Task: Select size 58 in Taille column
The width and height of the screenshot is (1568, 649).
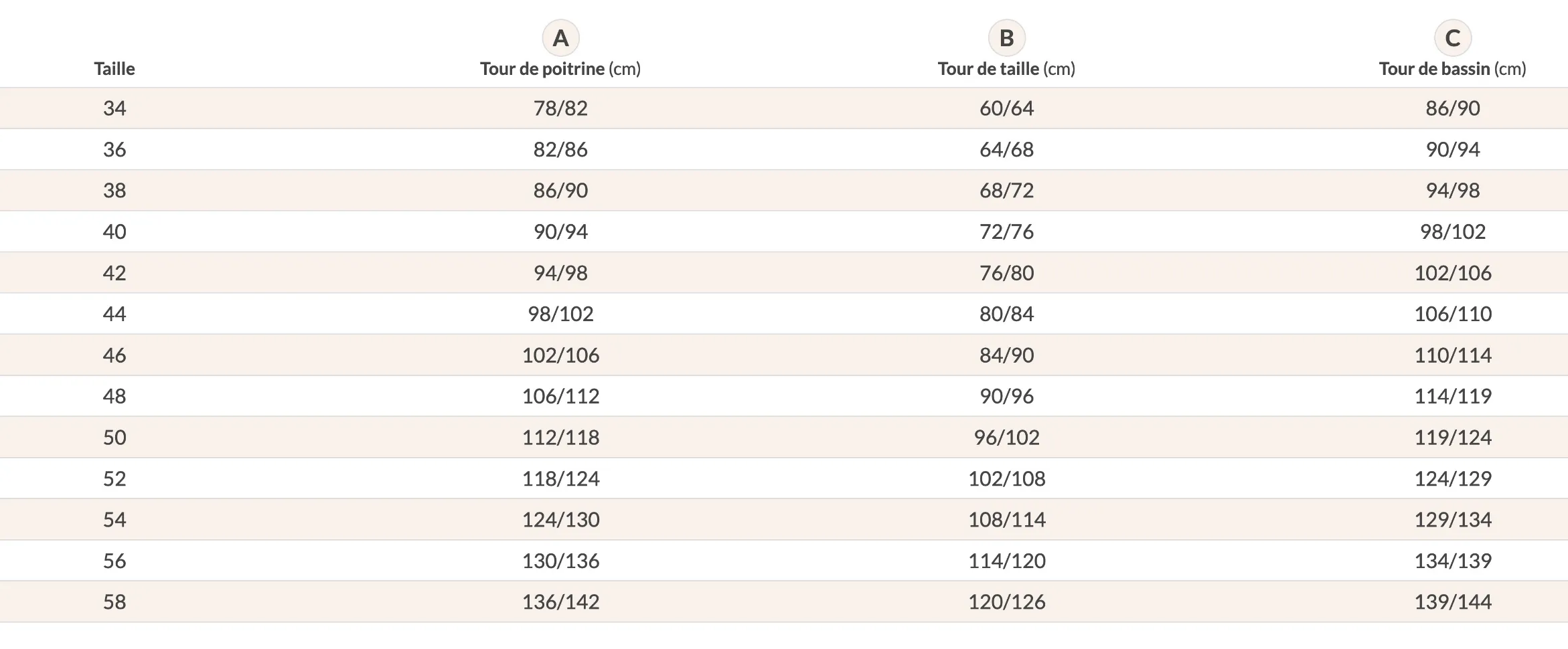Action: 114,602
